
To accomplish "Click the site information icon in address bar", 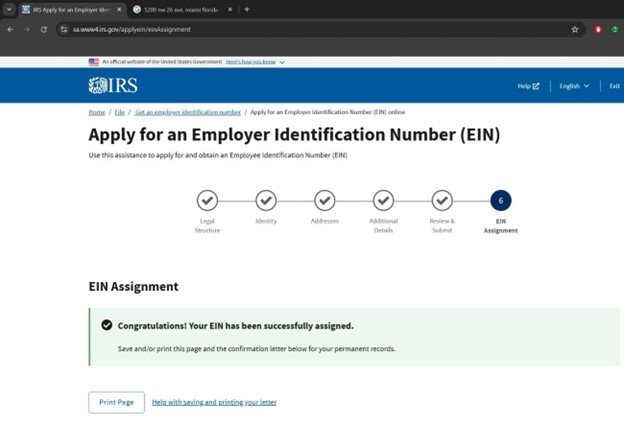I will 64,30.
